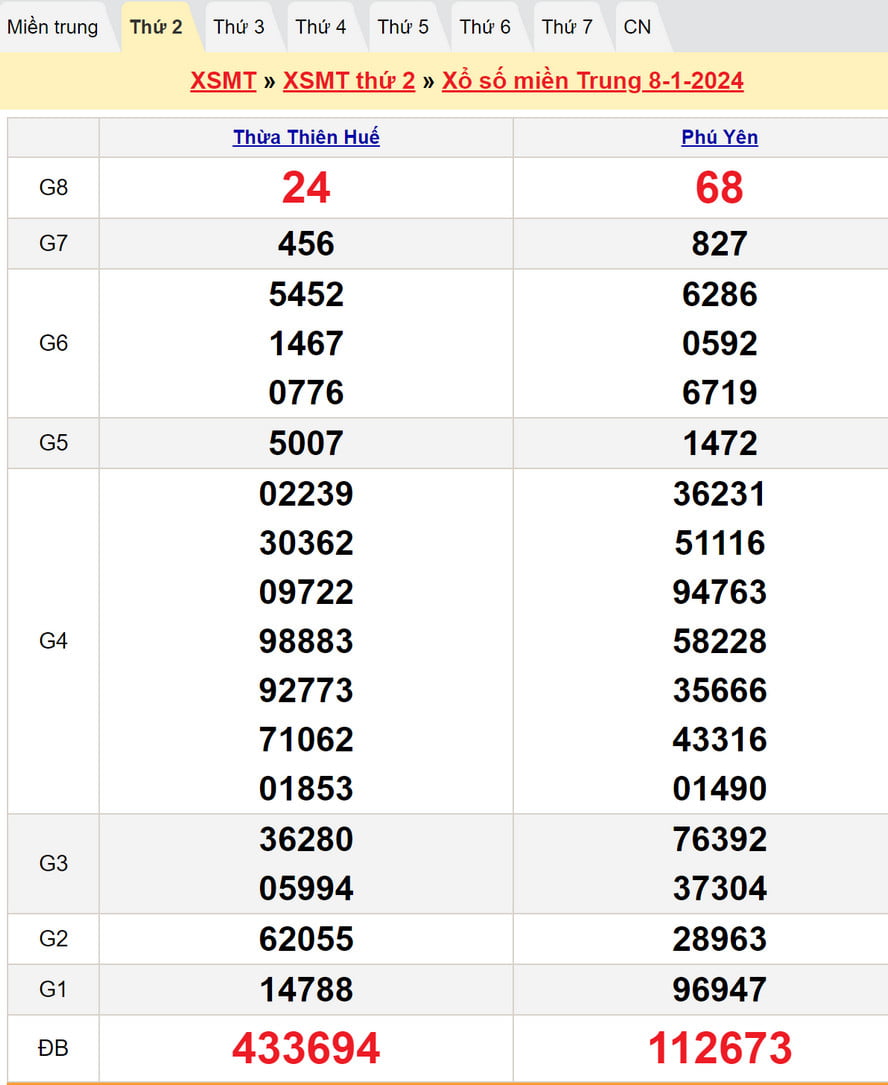The height and width of the screenshot is (1085, 888).
Task: Go to the Thứ 4 tab
Action: coord(321,27)
